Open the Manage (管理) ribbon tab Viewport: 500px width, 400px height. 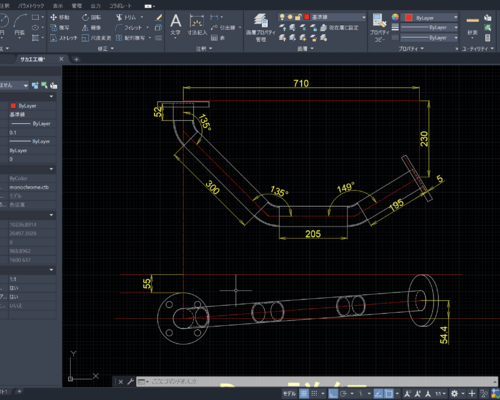[77, 6]
